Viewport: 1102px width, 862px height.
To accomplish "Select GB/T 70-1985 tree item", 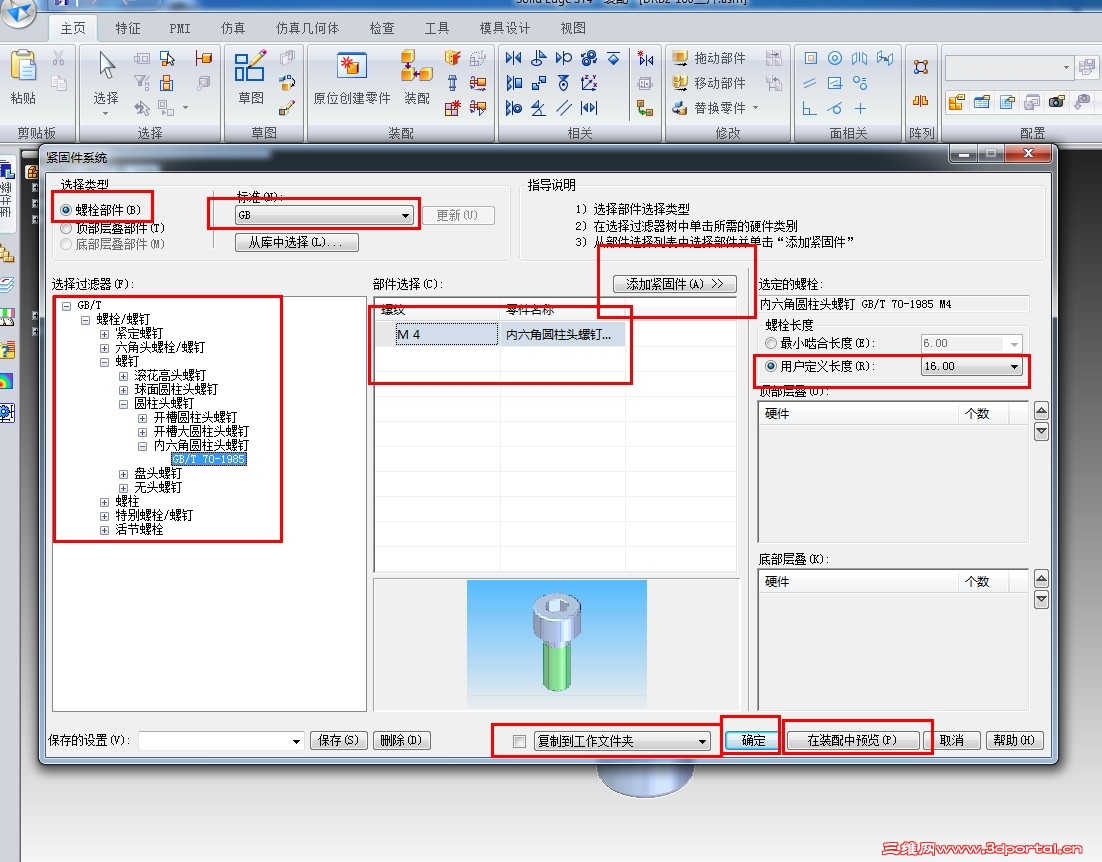I will 209,459.
